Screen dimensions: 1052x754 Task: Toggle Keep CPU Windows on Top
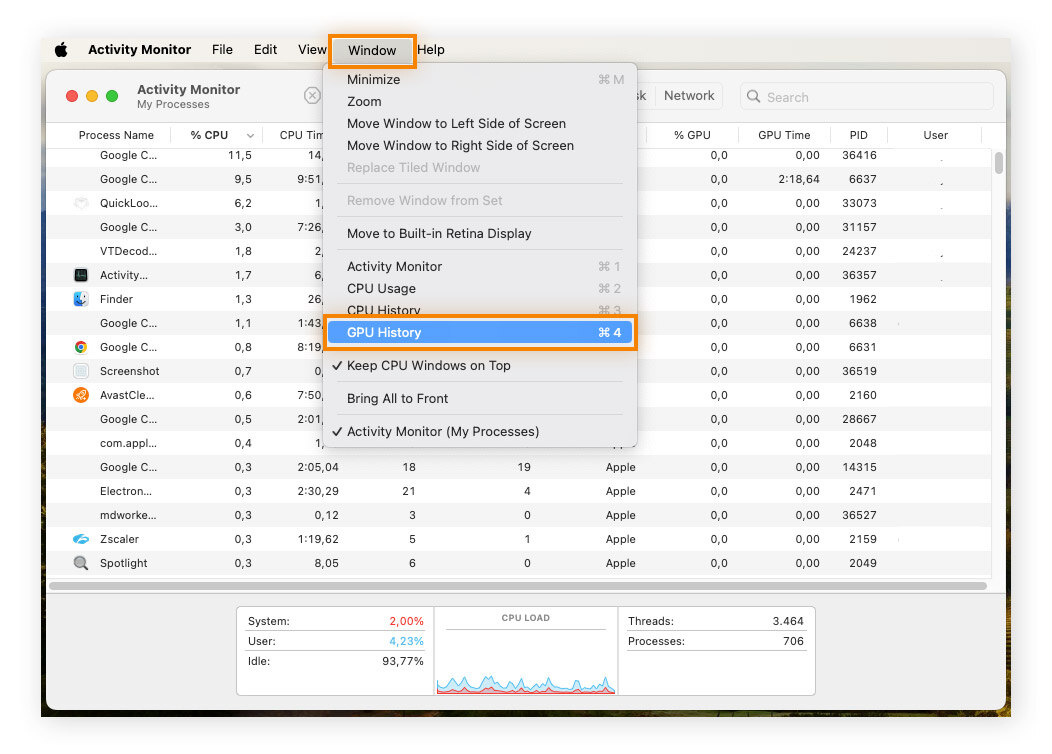429,366
